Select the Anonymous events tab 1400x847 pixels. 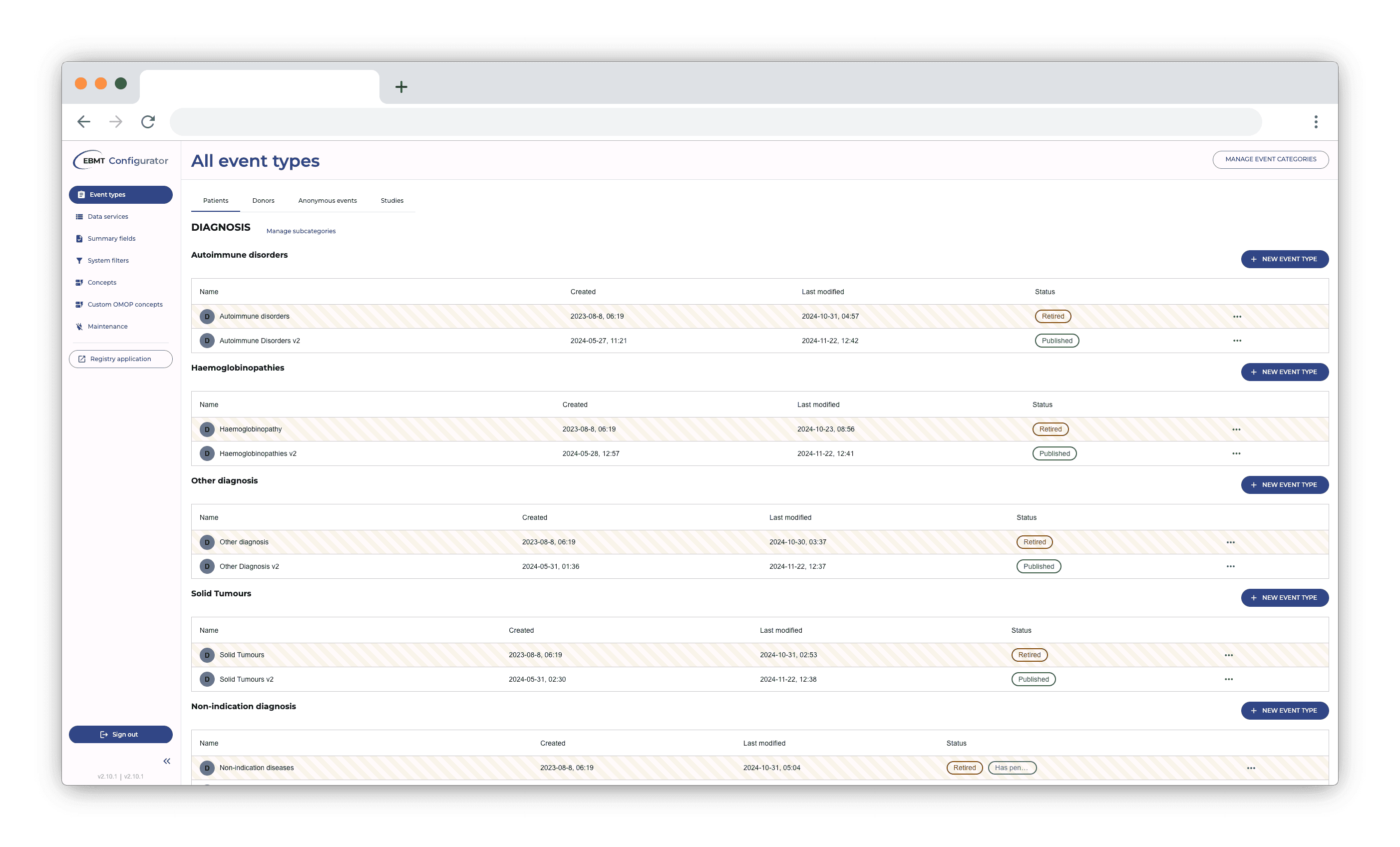point(327,201)
